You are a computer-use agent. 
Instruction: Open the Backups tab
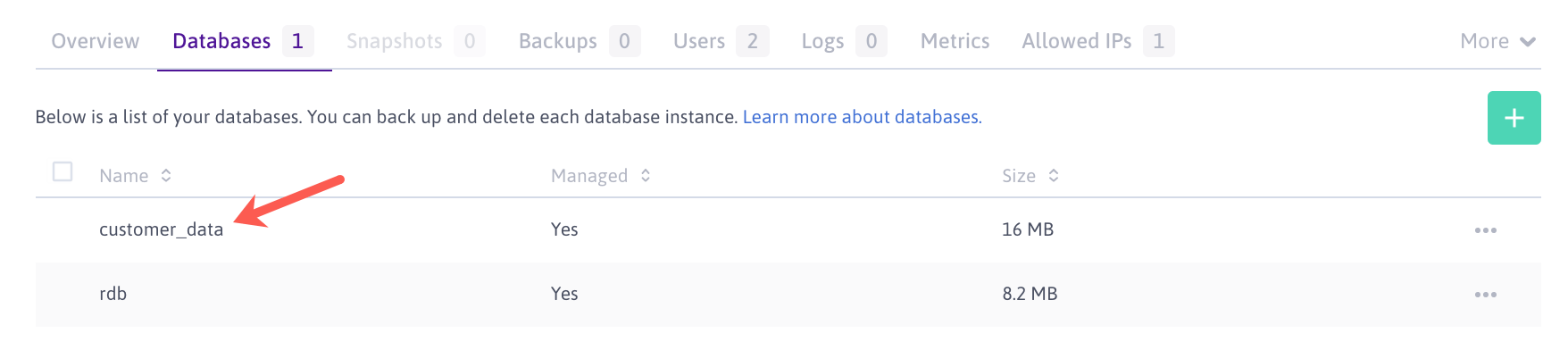(x=580, y=41)
